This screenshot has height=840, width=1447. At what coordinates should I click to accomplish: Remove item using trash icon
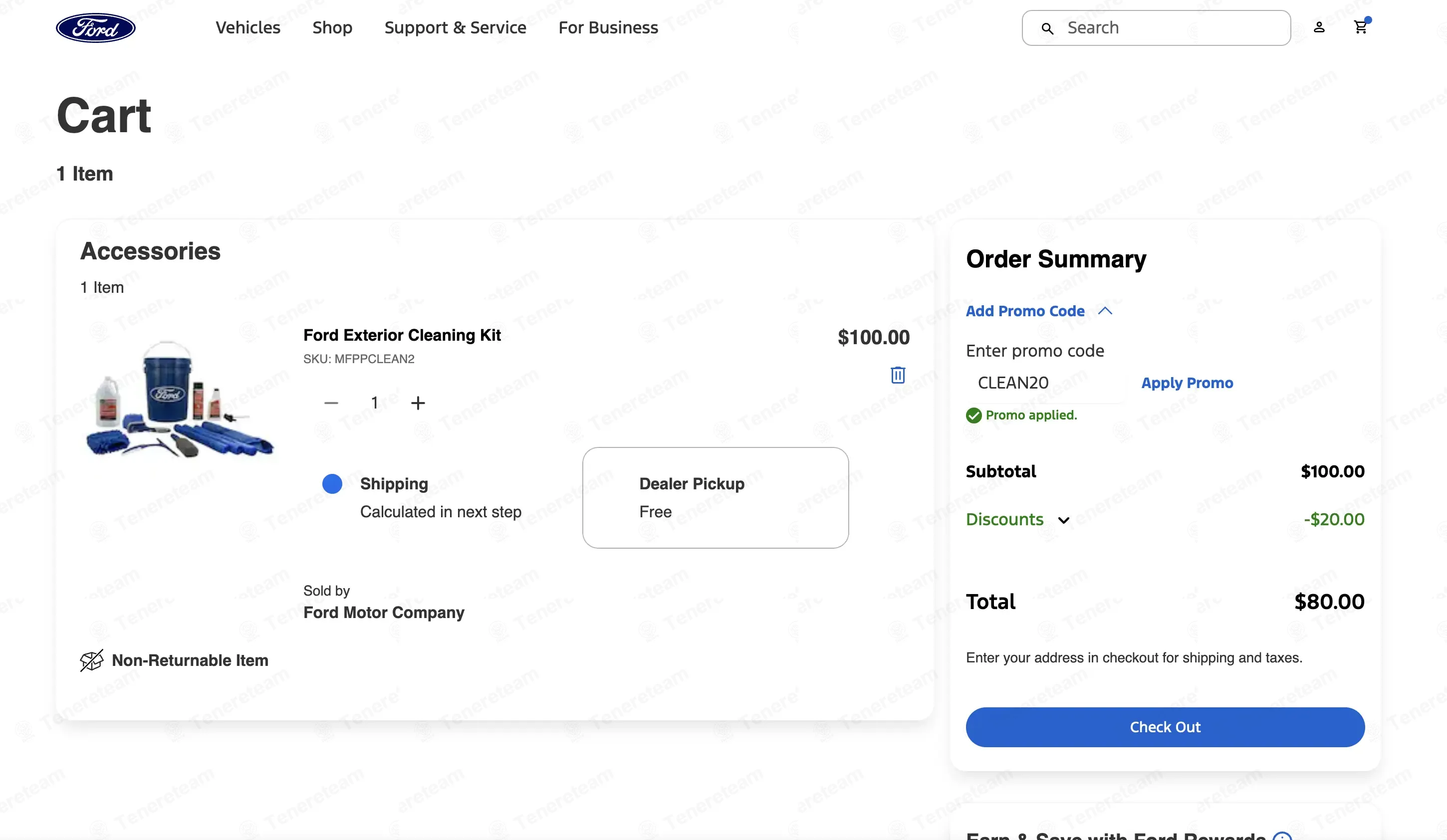coord(898,375)
